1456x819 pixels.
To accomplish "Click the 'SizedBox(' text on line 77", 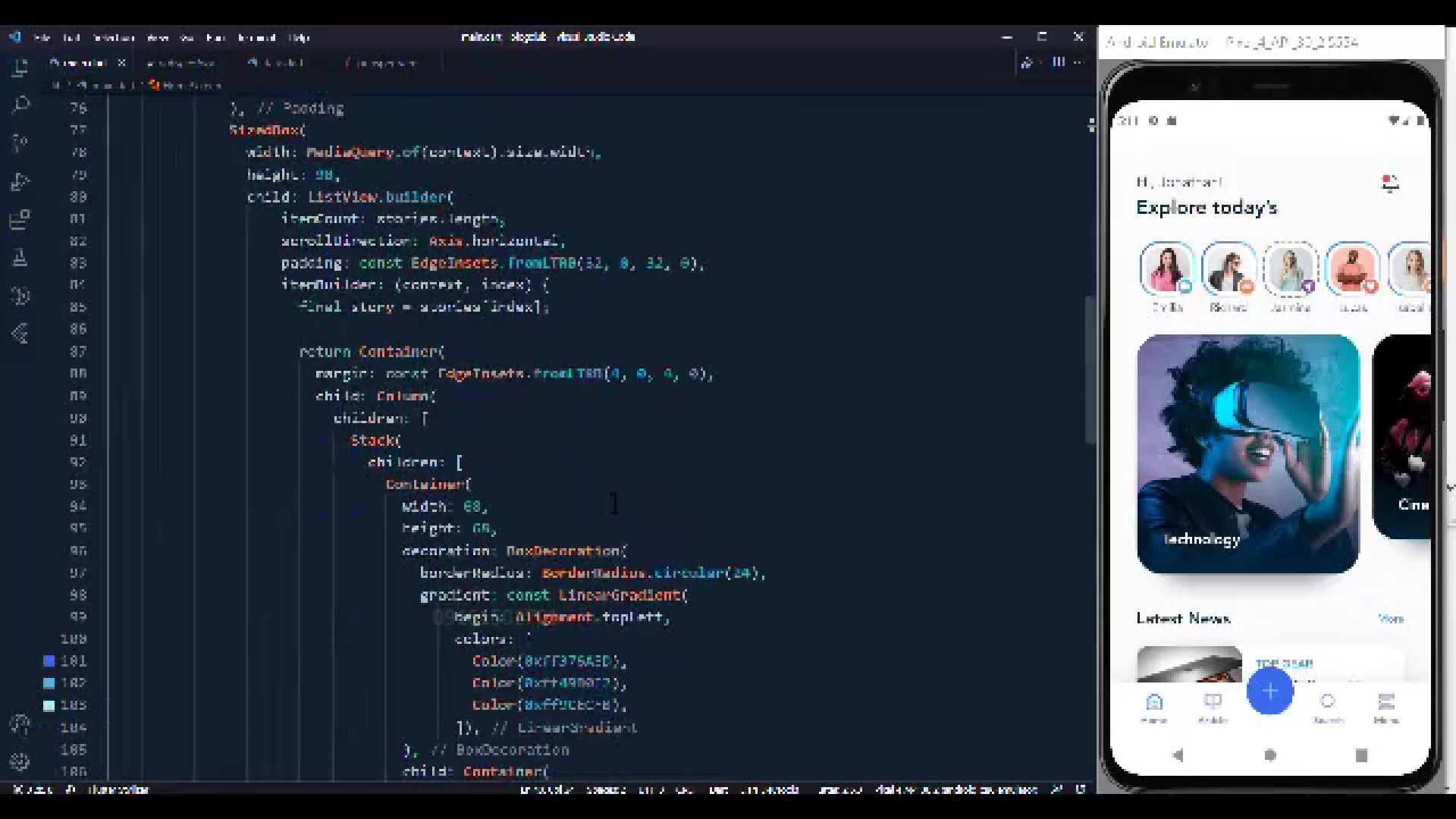I will (x=267, y=130).
